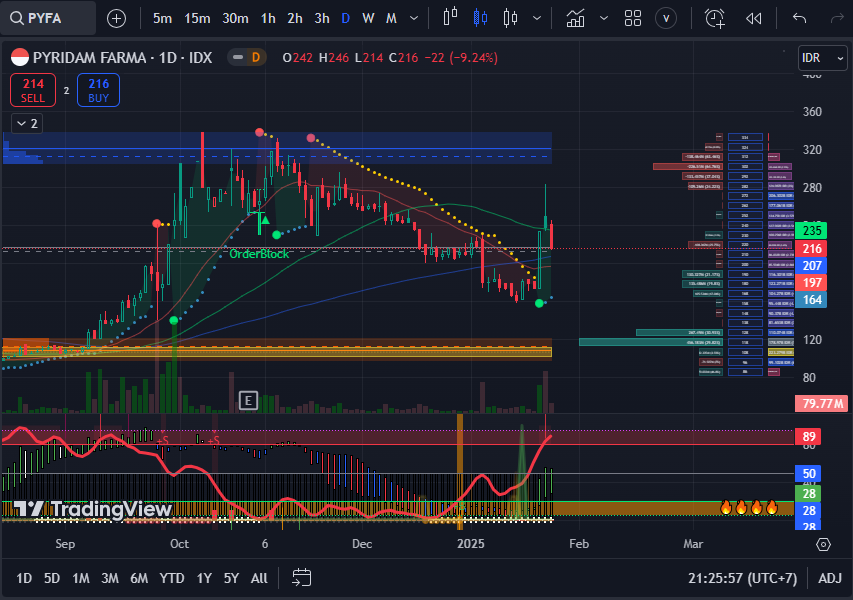
Task: Set date range to YTD
Action: click(x=172, y=578)
